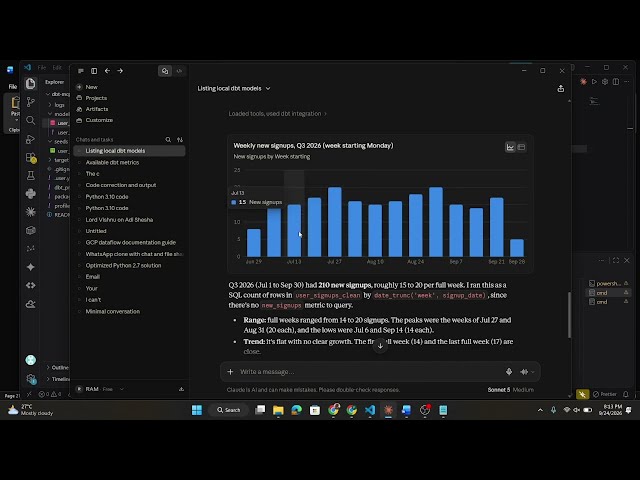The height and width of the screenshot is (480, 640).
Task: Open the Claude starburst icon in VS Code activity bar
Action: pyautogui.click(x=31, y=212)
